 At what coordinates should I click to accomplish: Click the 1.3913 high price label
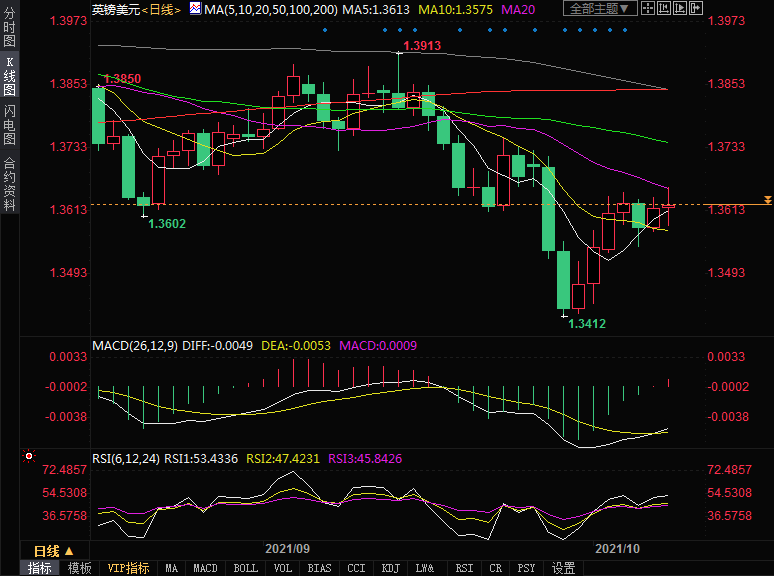[x=421, y=46]
